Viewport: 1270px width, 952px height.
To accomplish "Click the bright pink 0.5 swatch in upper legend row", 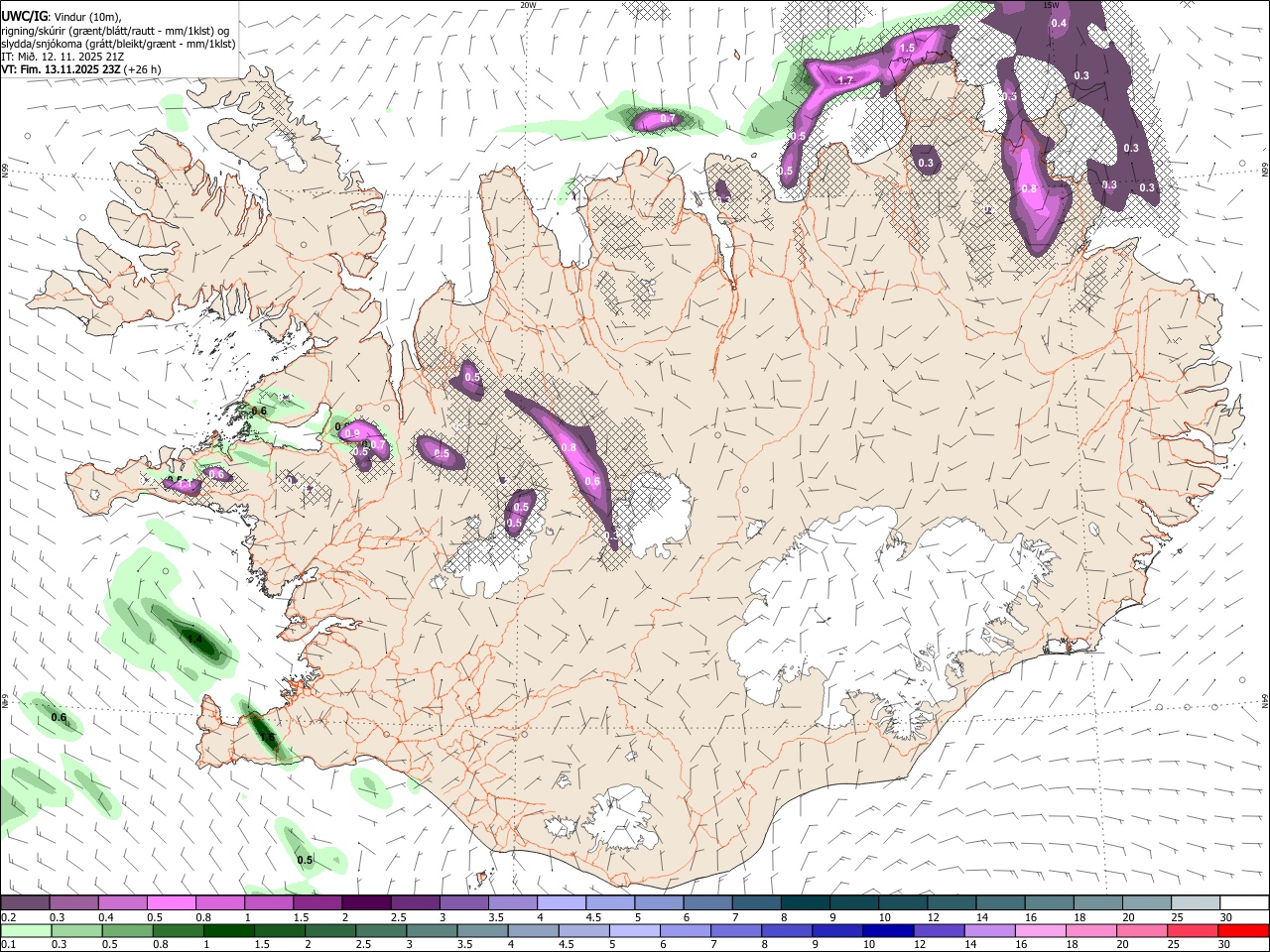I will [x=171, y=902].
